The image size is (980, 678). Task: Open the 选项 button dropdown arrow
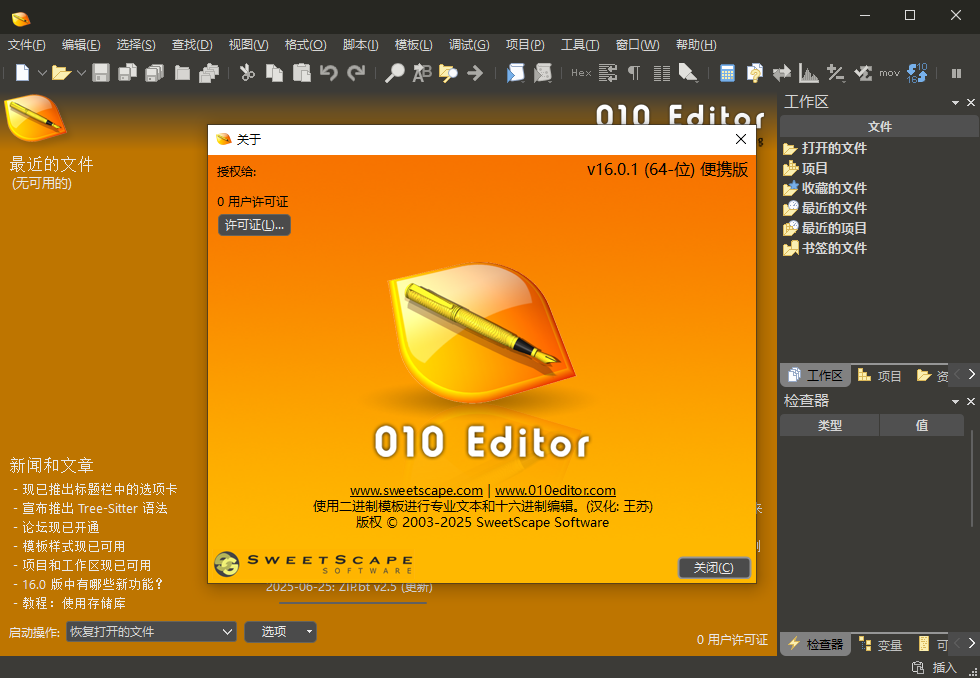click(308, 632)
